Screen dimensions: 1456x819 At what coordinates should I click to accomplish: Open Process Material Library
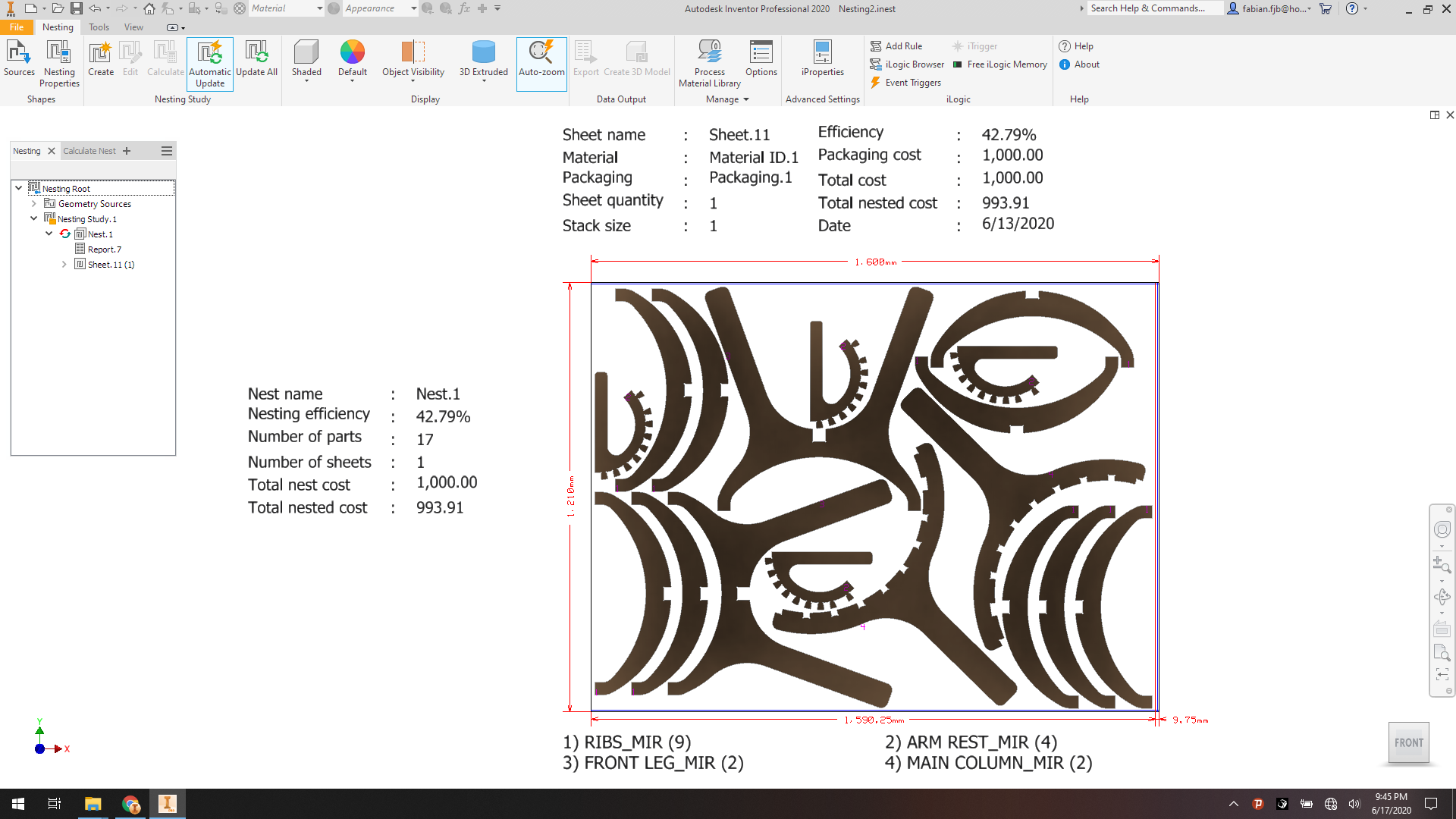[710, 64]
